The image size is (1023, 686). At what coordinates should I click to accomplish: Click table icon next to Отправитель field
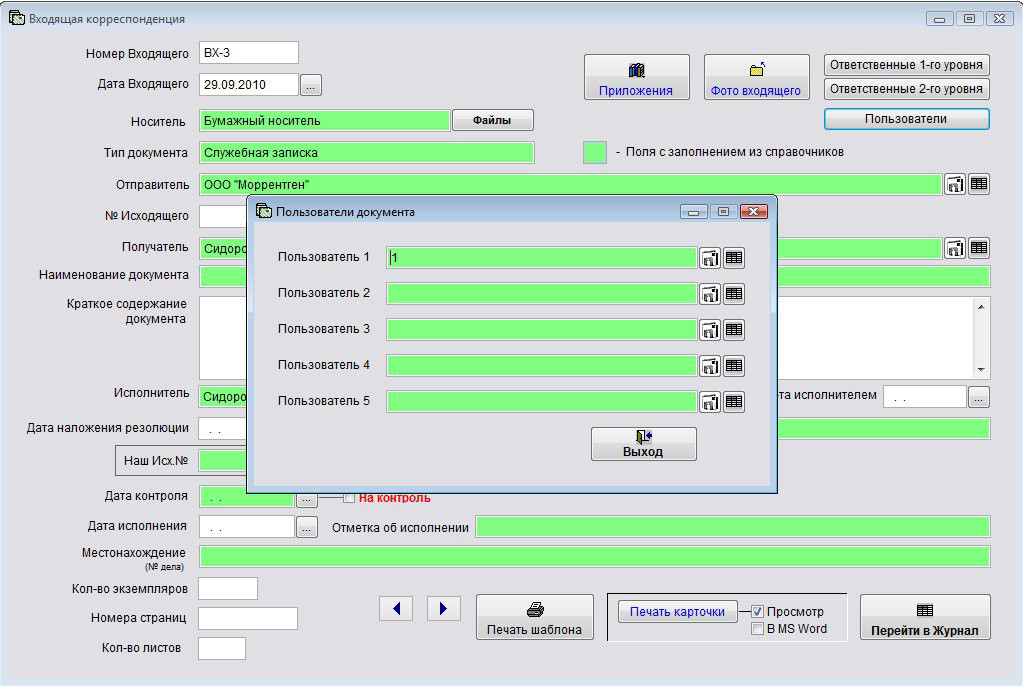pyautogui.click(x=979, y=184)
